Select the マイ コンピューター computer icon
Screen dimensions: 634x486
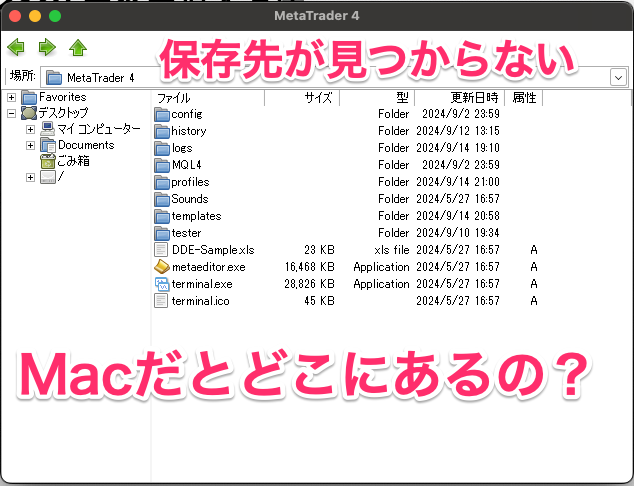coord(48,129)
